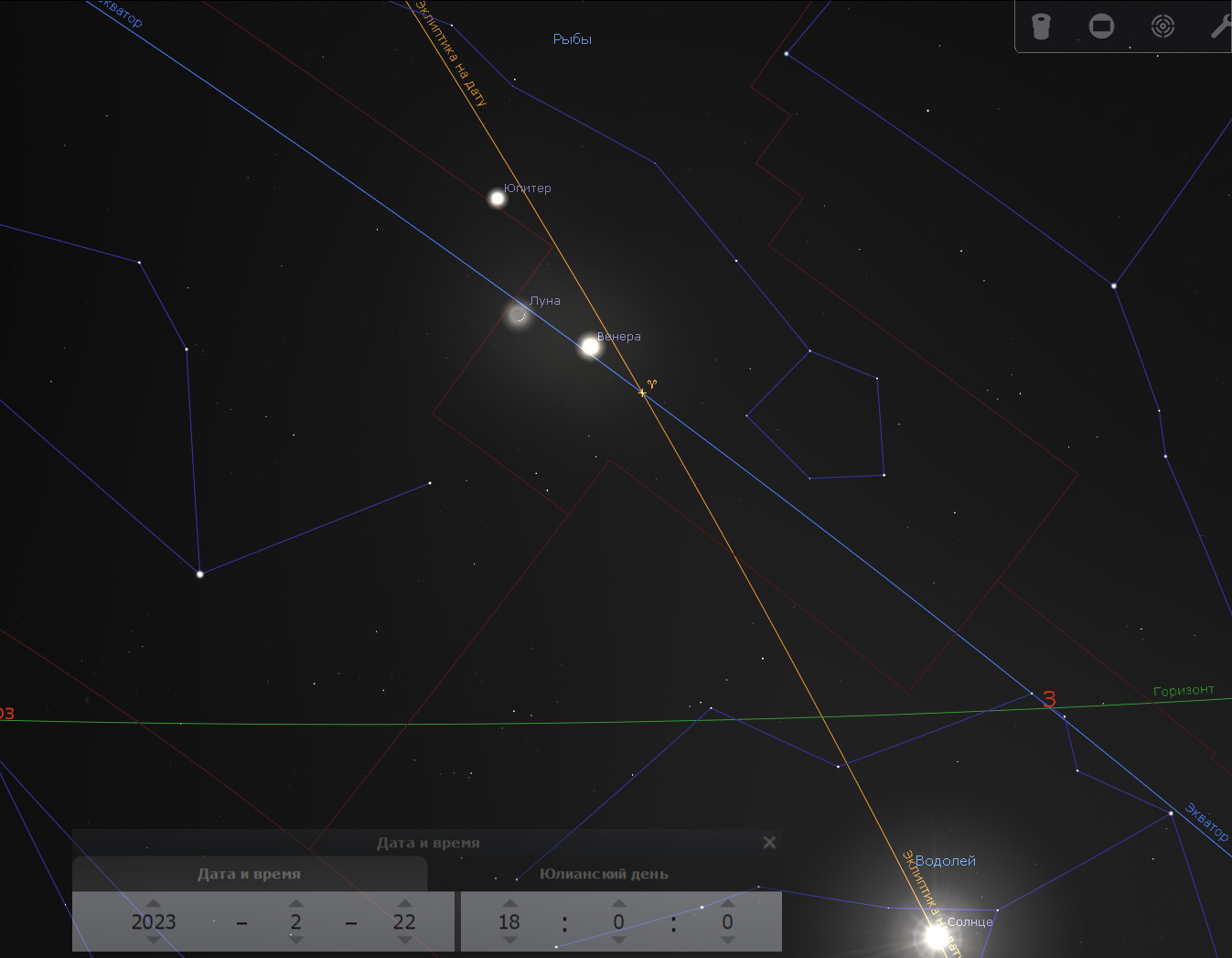Toggle the image sensor frame icon
Viewport: 1232px width, 958px height.
pyautogui.click(x=1101, y=27)
